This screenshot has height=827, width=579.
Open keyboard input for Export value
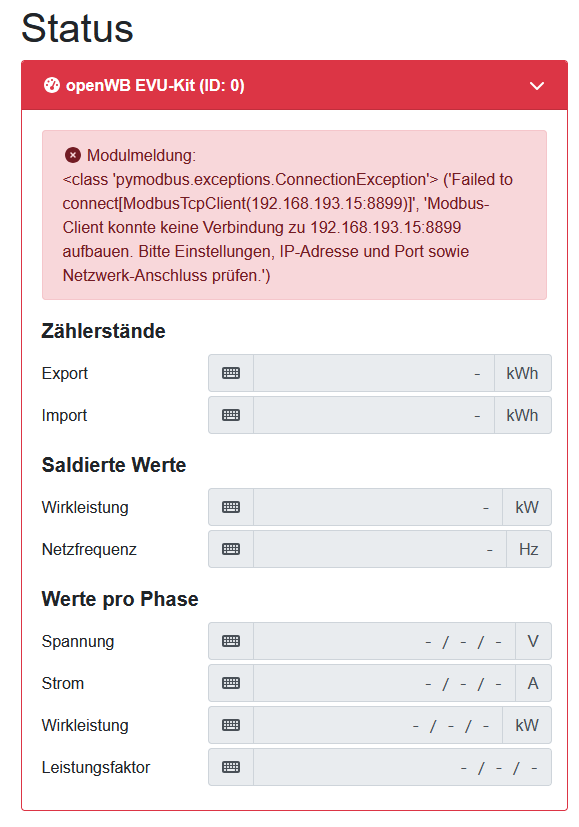(231, 373)
